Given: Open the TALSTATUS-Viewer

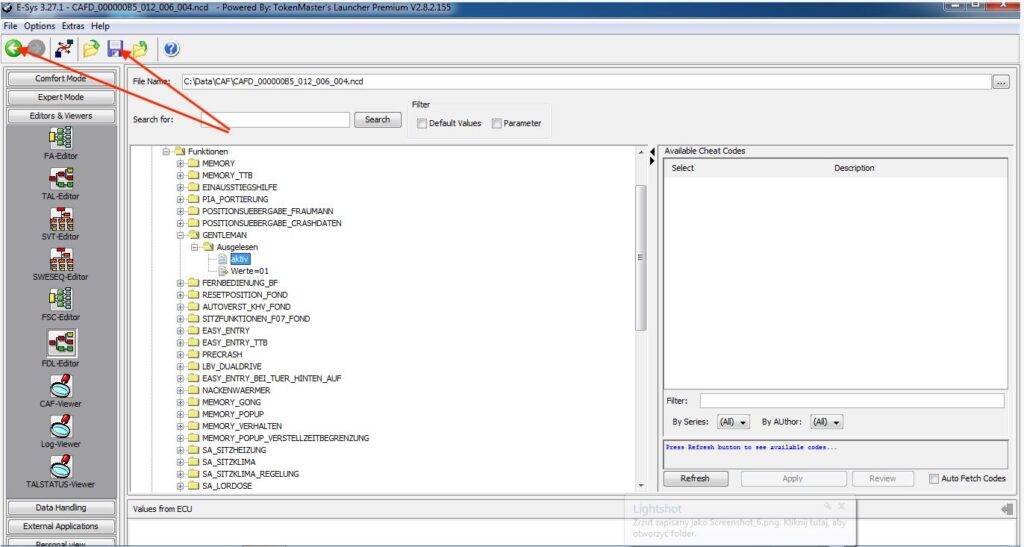Looking at the screenshot, I should tap(61, 467).
